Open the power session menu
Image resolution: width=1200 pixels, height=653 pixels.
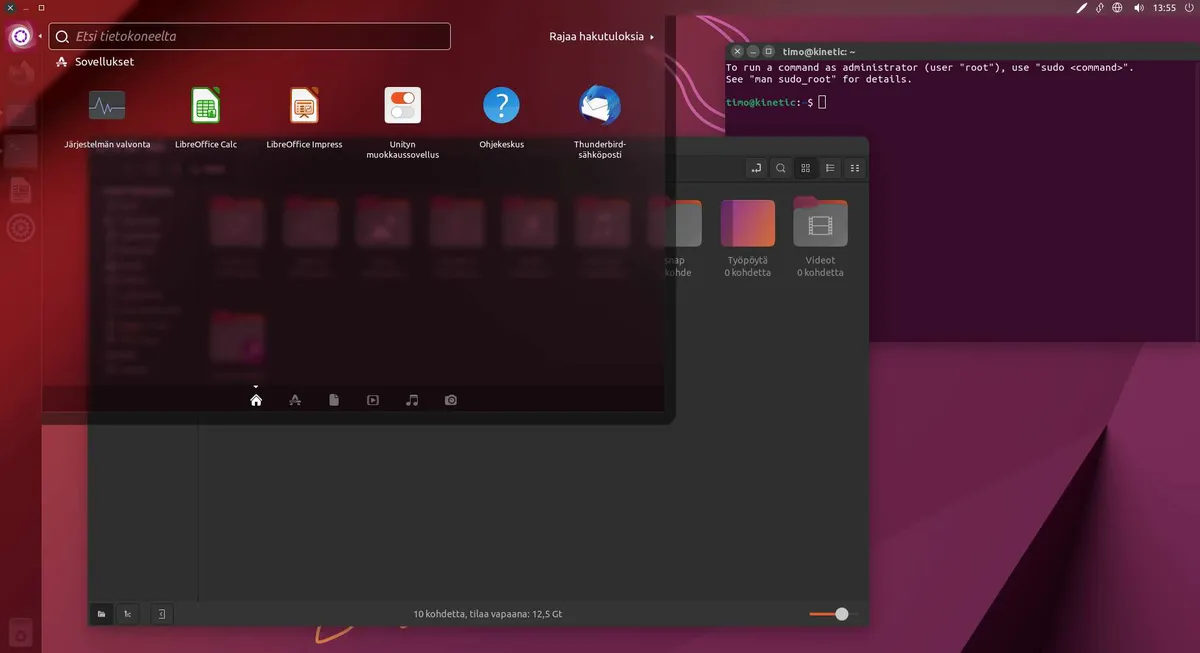(x=1189, y=7)
